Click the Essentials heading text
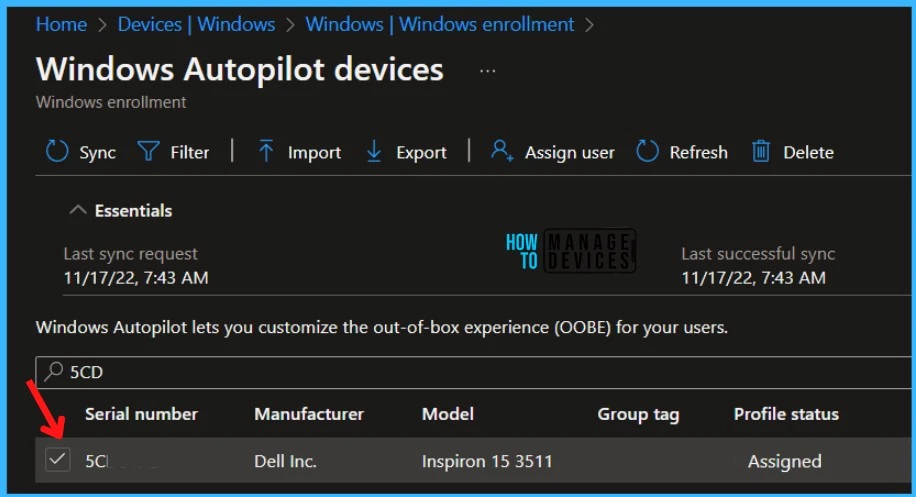This screenshot has height=497, width=916. tap(133, 210)
